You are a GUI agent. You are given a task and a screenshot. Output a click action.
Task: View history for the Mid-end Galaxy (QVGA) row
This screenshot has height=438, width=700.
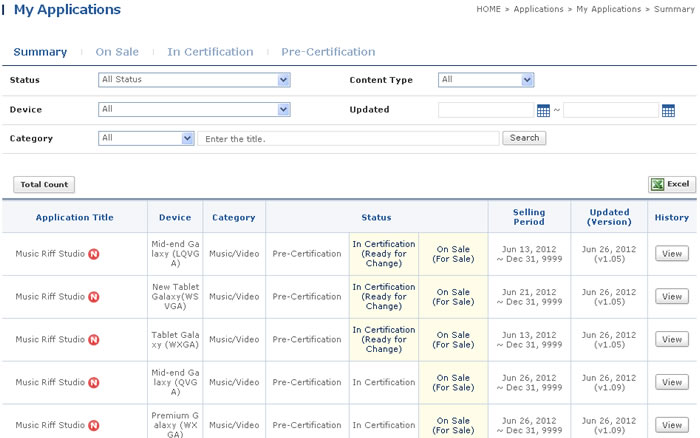tap(671, 382)
